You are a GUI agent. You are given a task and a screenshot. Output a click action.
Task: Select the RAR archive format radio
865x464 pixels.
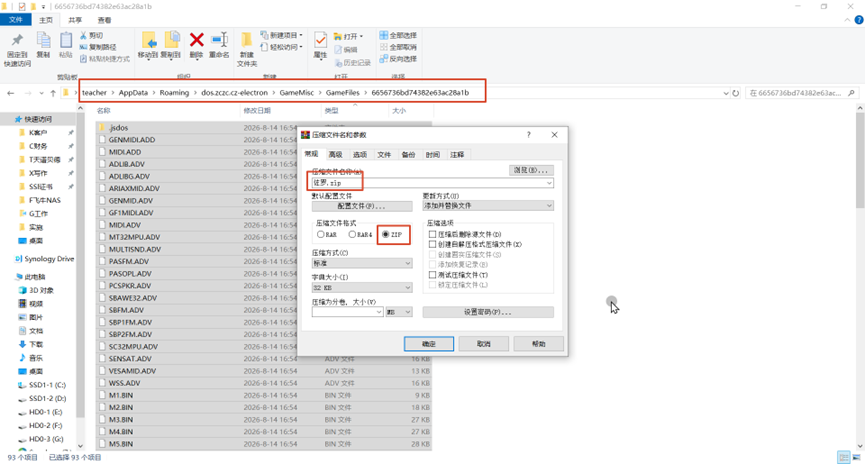coord(321,234)
